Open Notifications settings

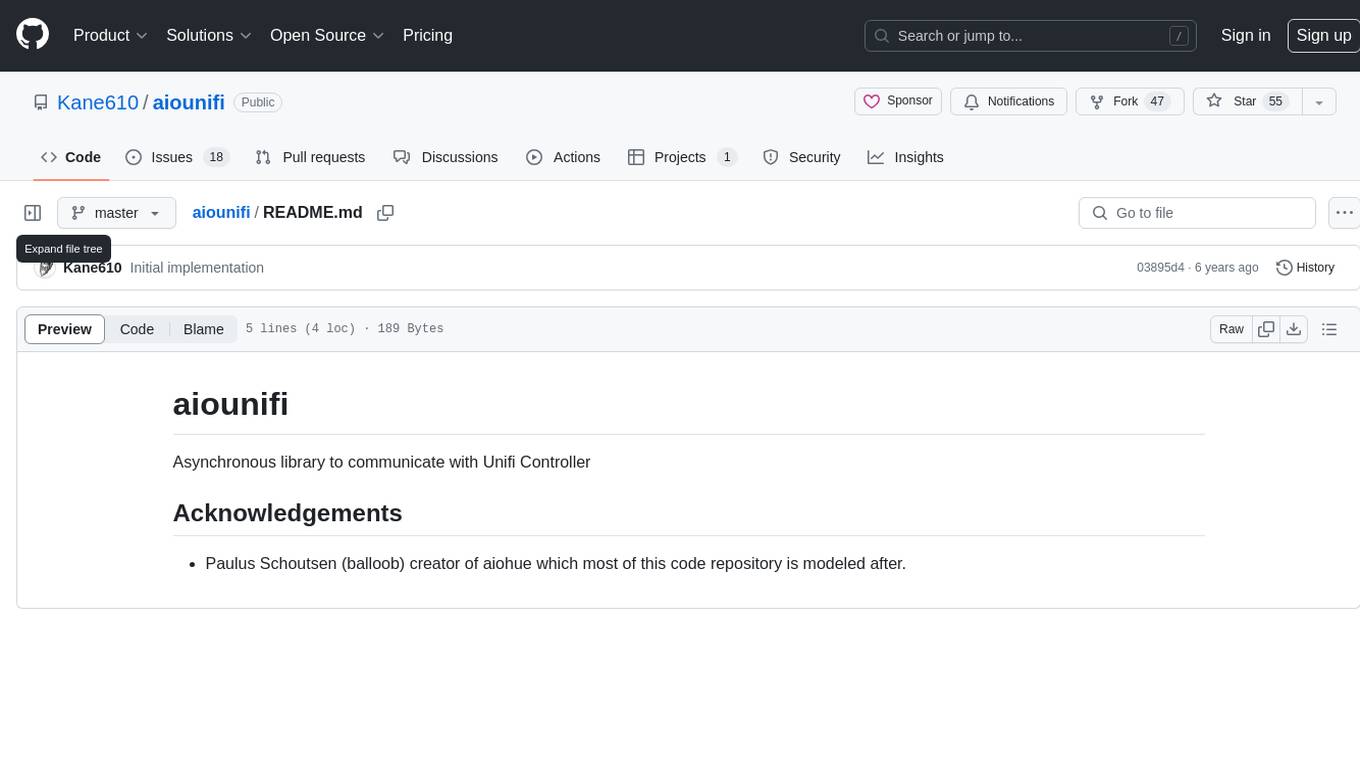coord(1008,101)
